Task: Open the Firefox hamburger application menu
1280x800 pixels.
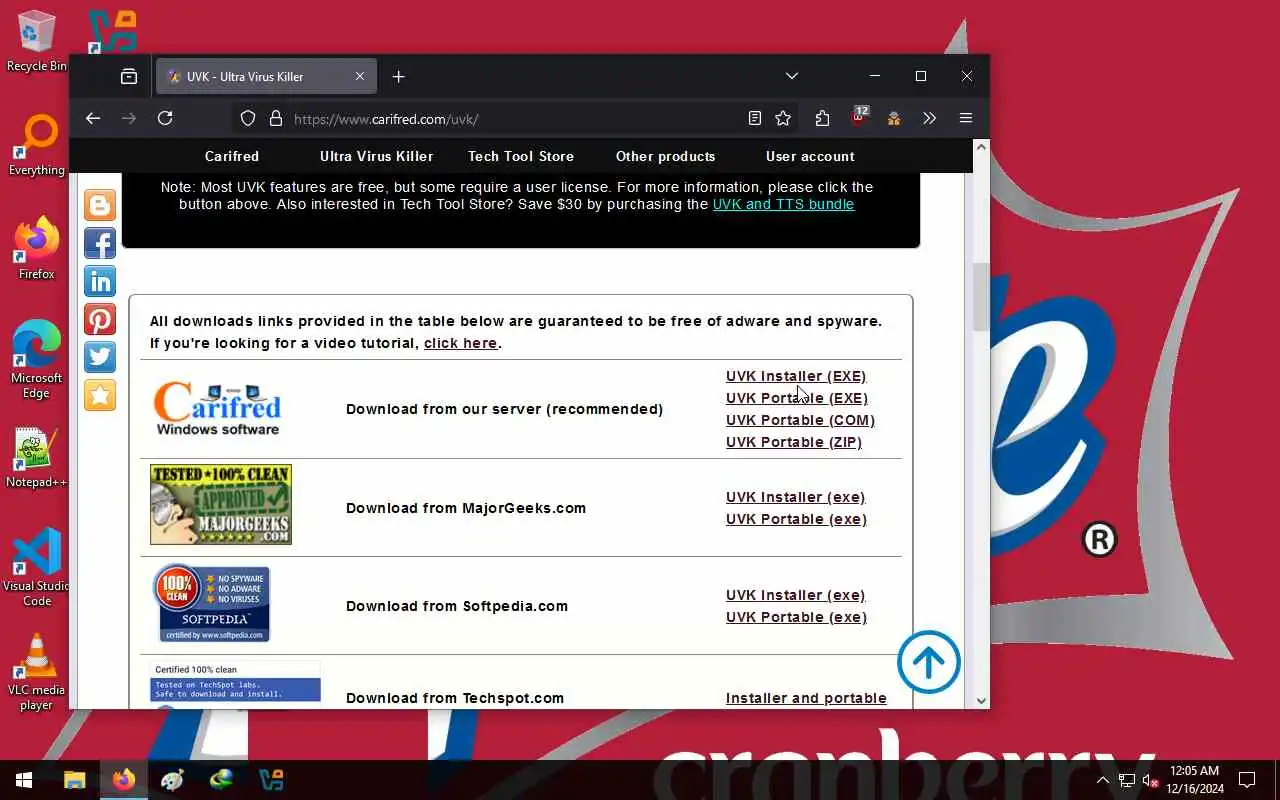Action: 965,118
